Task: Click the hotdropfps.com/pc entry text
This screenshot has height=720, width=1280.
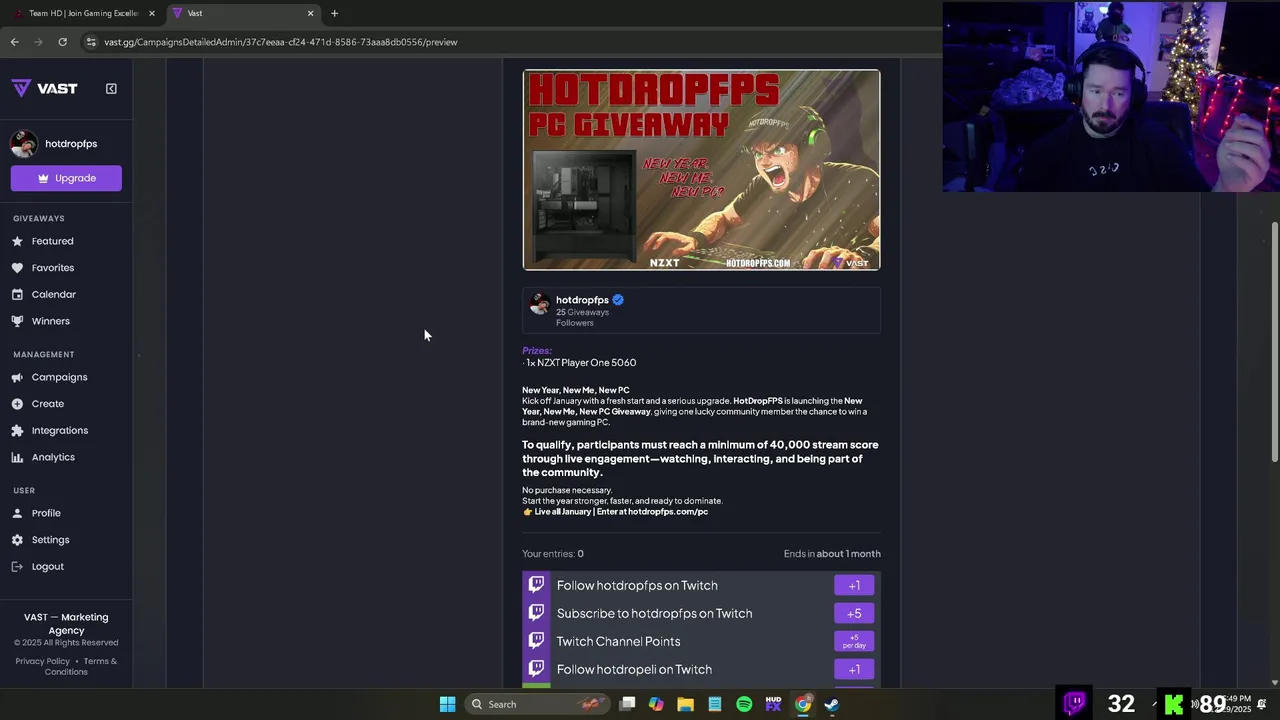Action: coord(667,512)
